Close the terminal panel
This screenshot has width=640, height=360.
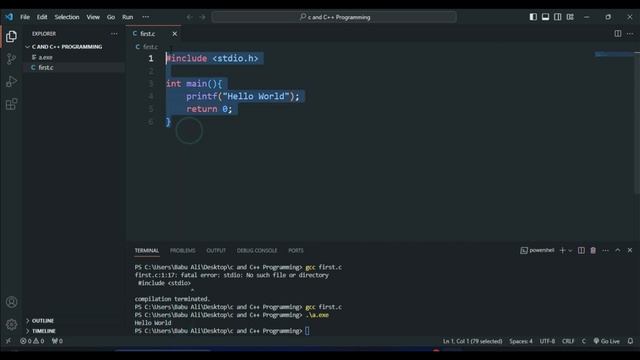pos(630,250)
